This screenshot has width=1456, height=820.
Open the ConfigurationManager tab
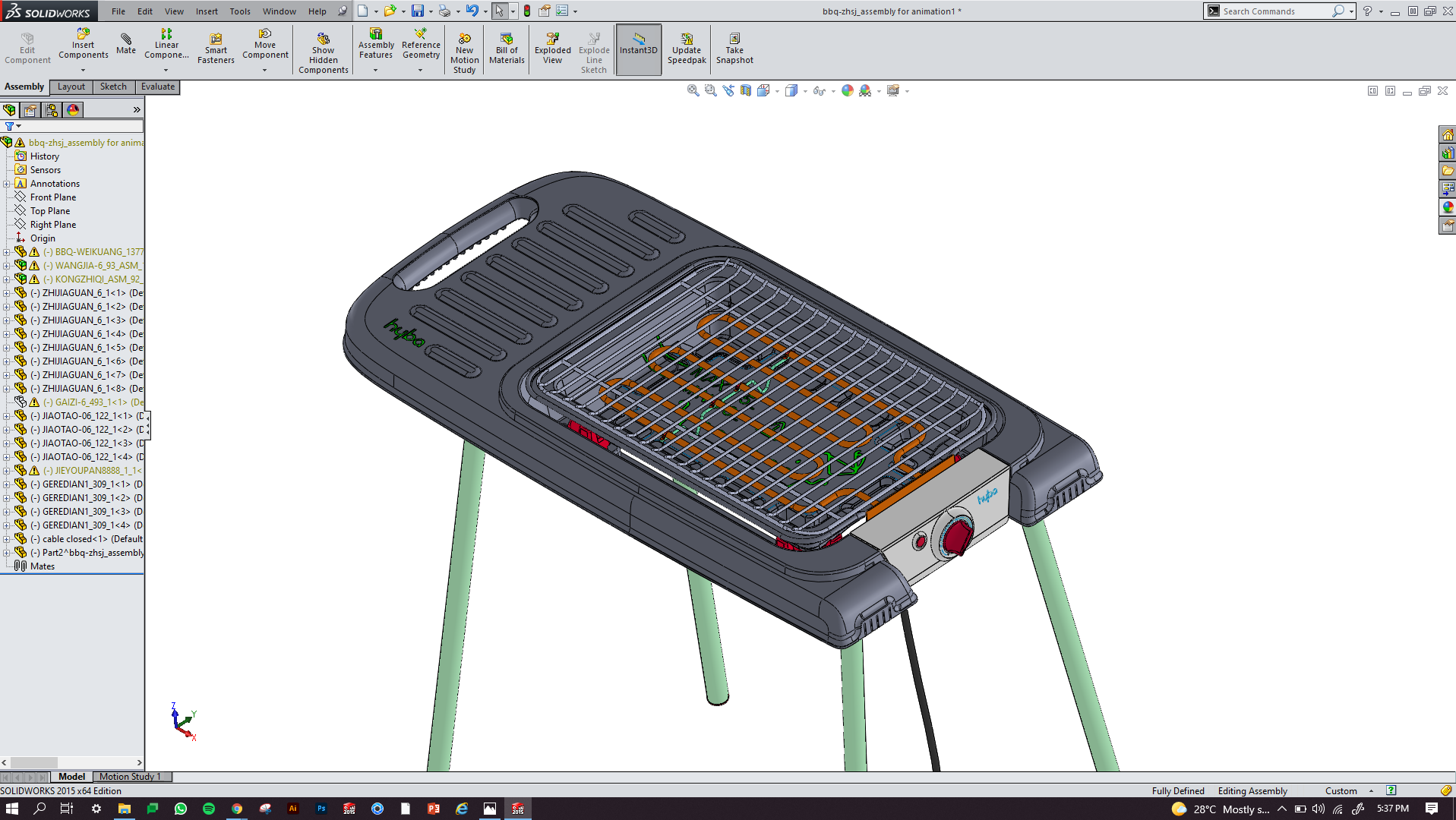pos(52,110)
